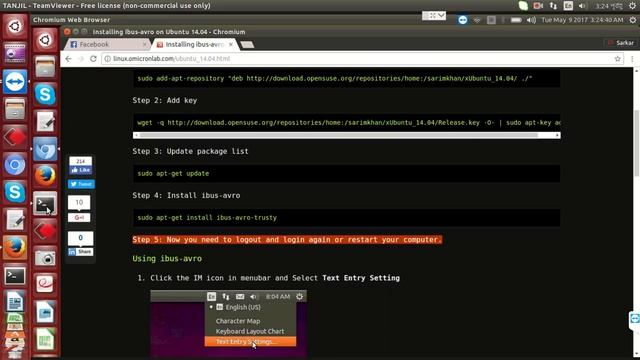Image resolution: width=640 pixels, height=360 pixels.
Task: Open the Chromium three-dot menu
Action: (632, 59)
